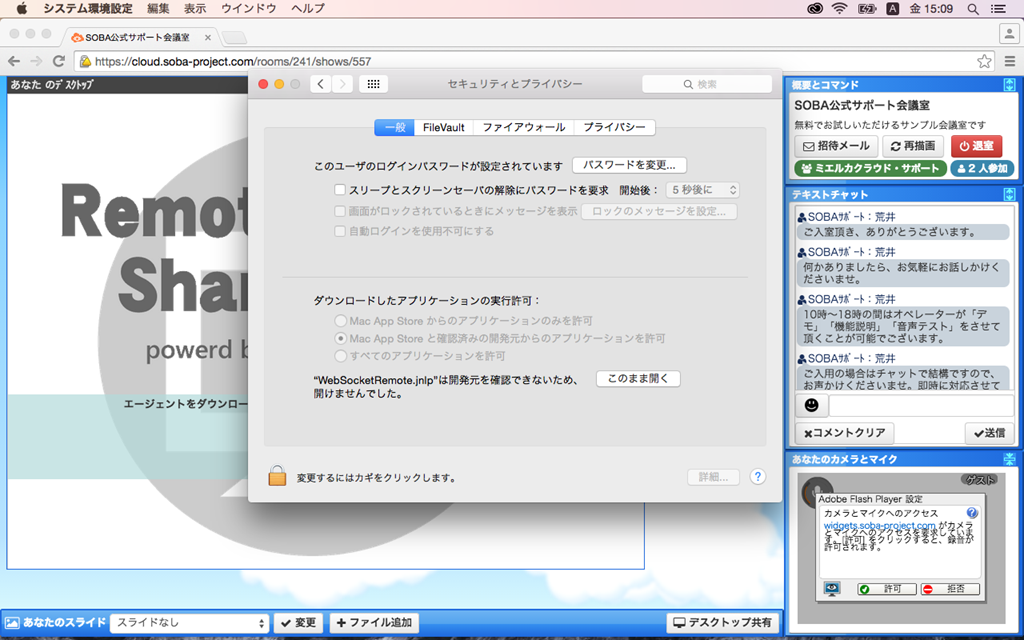Collapse the 概要とコマンド panel
This screenshot has width=1024, height=640.
pos(1009,84)
